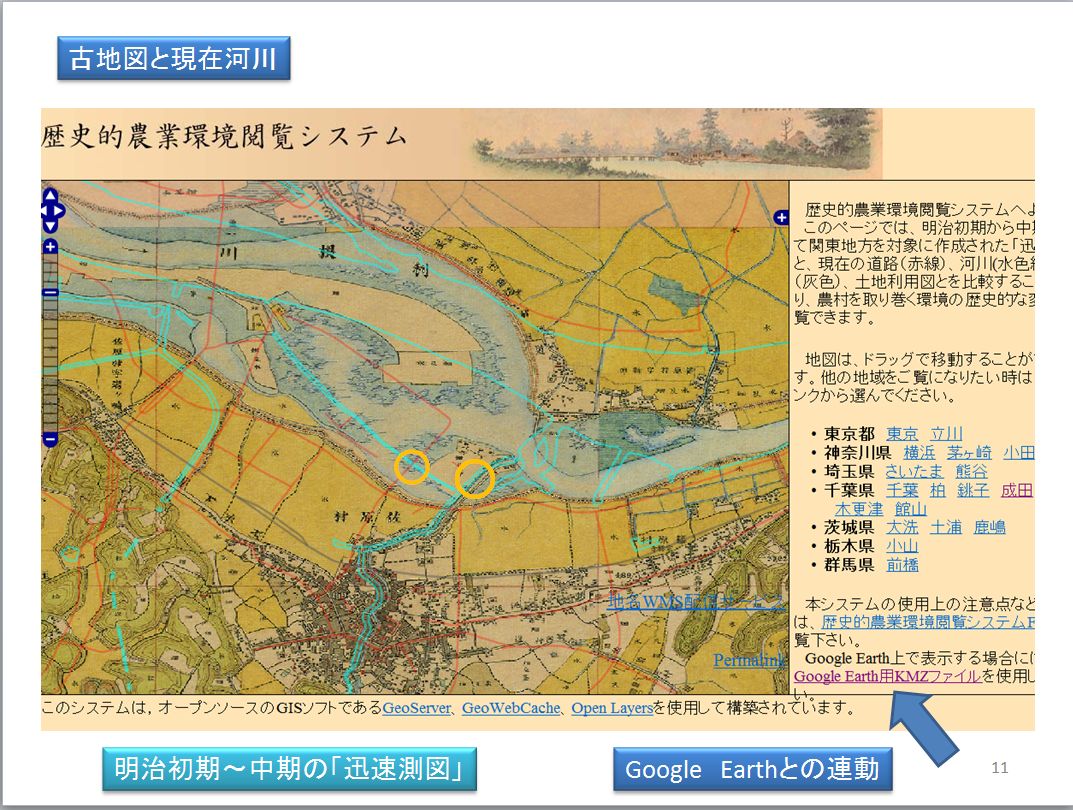The height and width of the screenshot is (810, 1073).
Task: Click the smaller orange circle marker on the map
Action: [x=412, y=467]
